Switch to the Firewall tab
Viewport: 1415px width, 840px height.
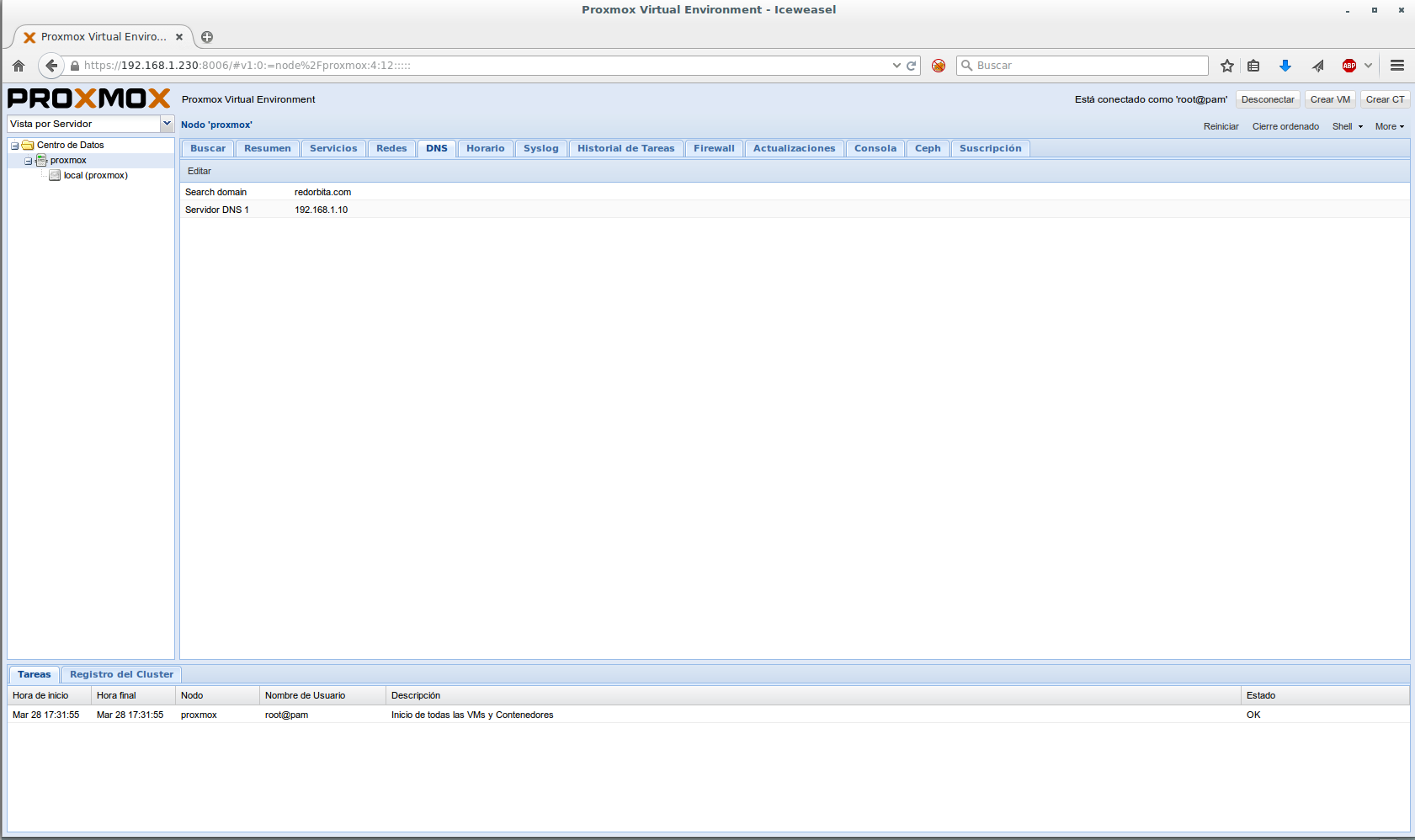(714, 148)
